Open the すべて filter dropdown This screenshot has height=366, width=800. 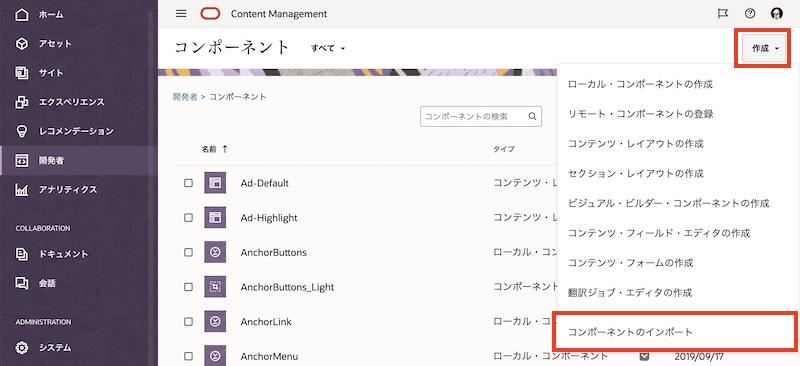(328, 48)
